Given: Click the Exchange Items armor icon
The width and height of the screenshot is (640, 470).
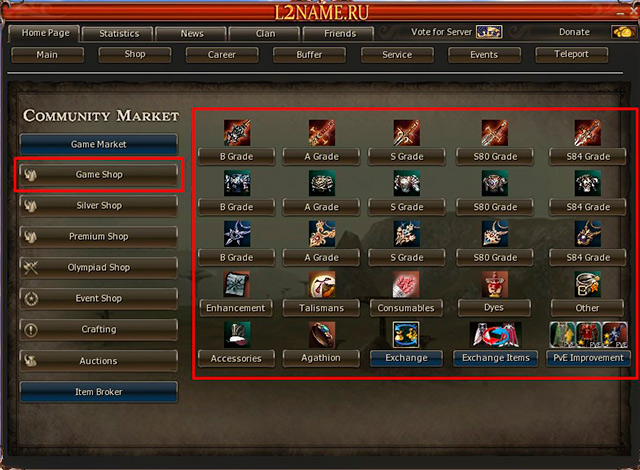Looking at the screenshot, I should point(495,335).
